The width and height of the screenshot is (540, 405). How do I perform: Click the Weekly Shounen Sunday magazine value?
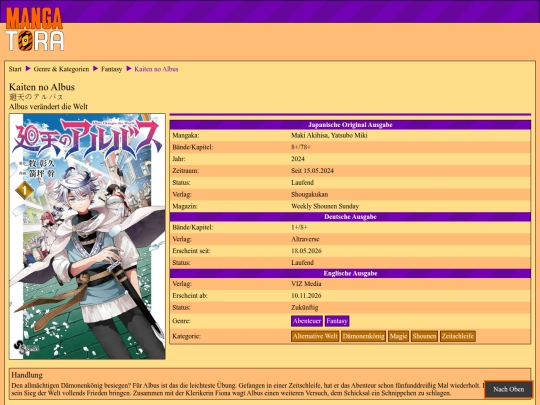(x=325, y=206)
